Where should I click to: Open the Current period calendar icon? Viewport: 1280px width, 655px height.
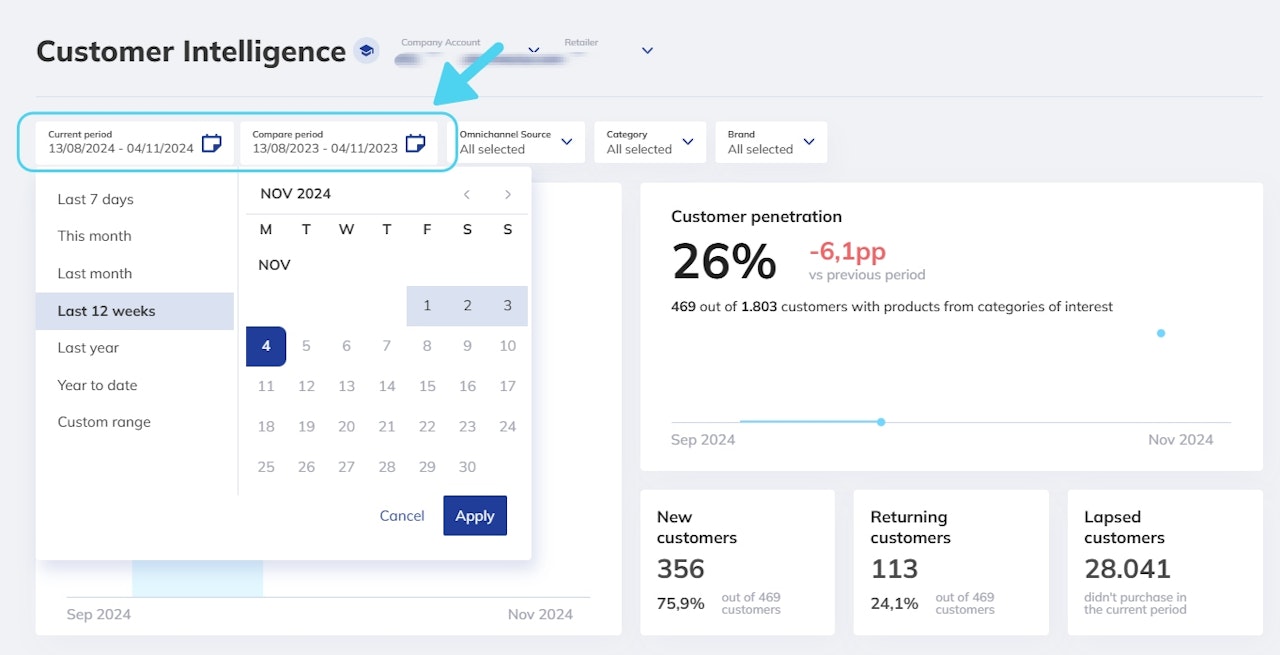[x=211, y=143]
